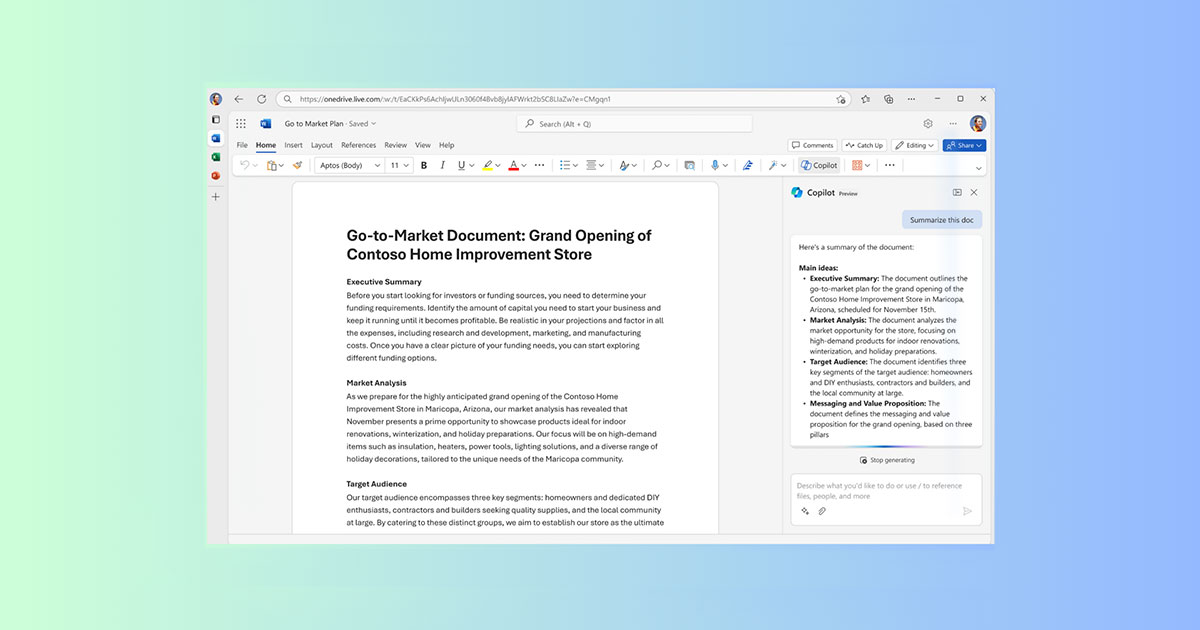Click the orange grid add-ins icon
Image resolution: width=1200 pixels, height=630 pixels.
point(857,165)
